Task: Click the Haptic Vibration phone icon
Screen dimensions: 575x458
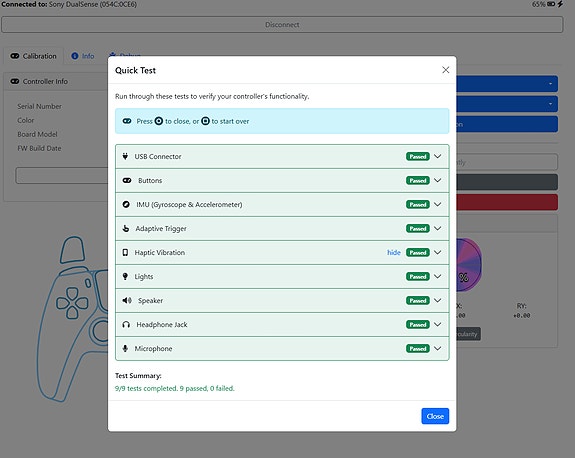Action: pos(125,253)
